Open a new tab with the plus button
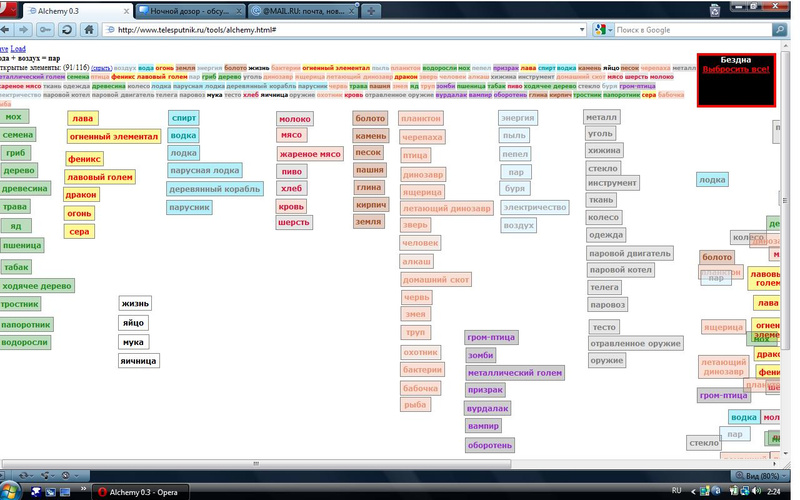Viewport: 800px width, 500px height. tap(372, 9)
